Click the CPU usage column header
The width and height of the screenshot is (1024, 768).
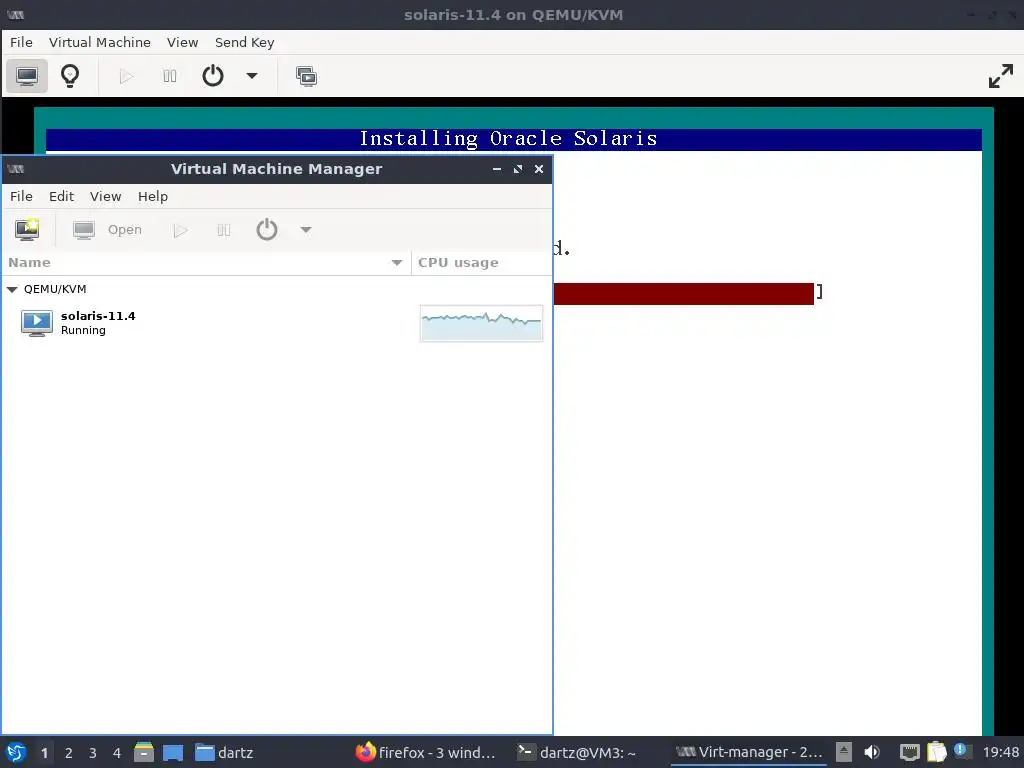pyautogui.click(x=482, y=263)
